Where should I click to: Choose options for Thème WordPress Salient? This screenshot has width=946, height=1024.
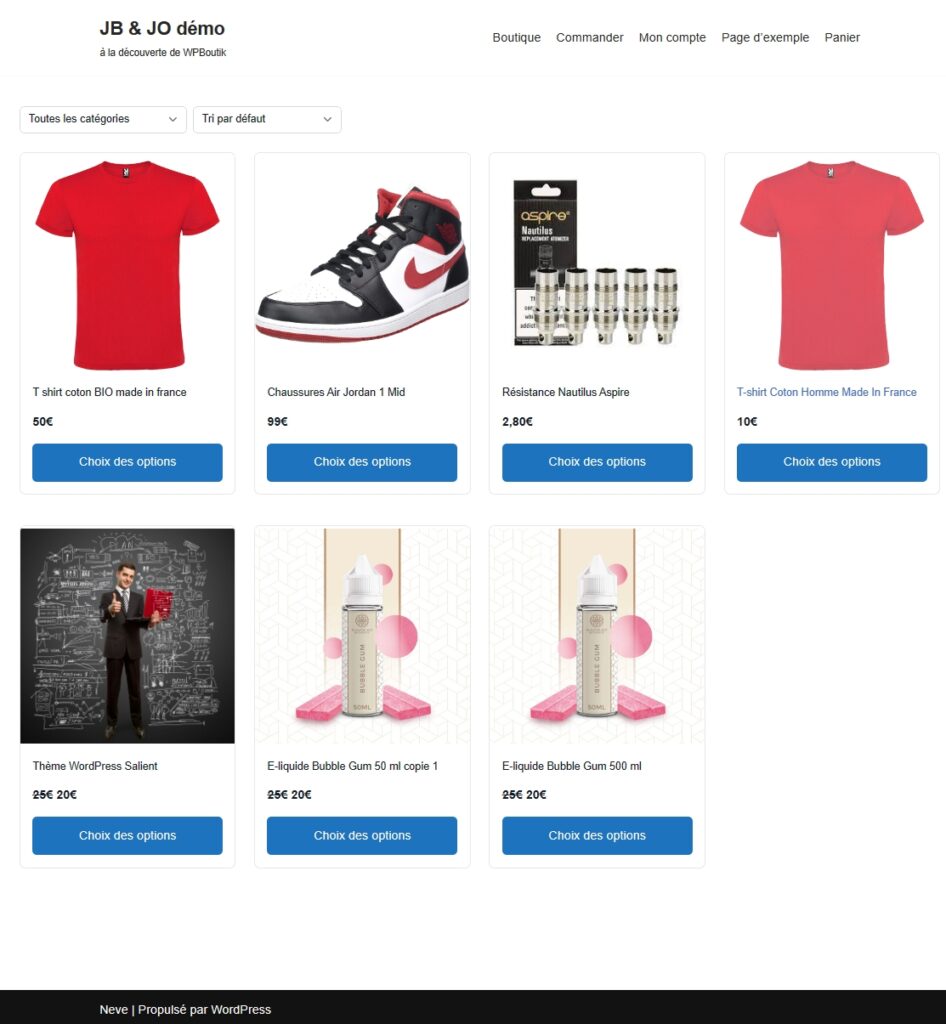pyautogui.click(x=127, y=835)
